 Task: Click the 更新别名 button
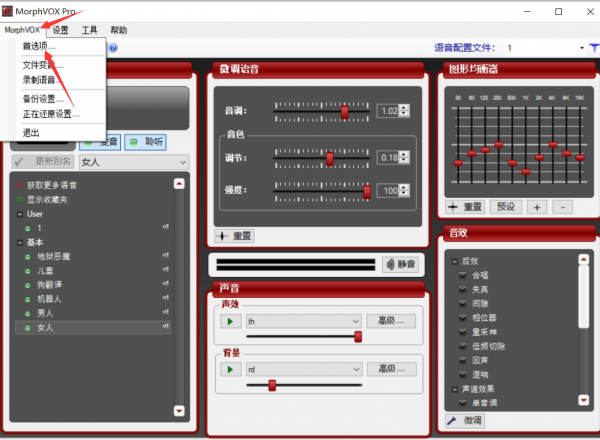coord(42,161)
